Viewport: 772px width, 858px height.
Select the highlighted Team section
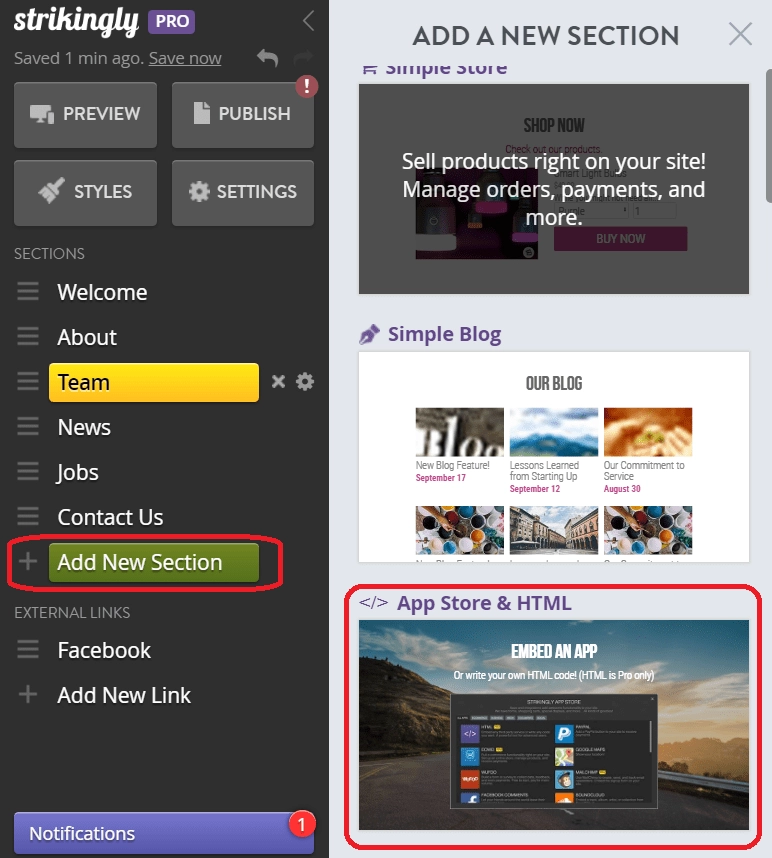(154, 382)
